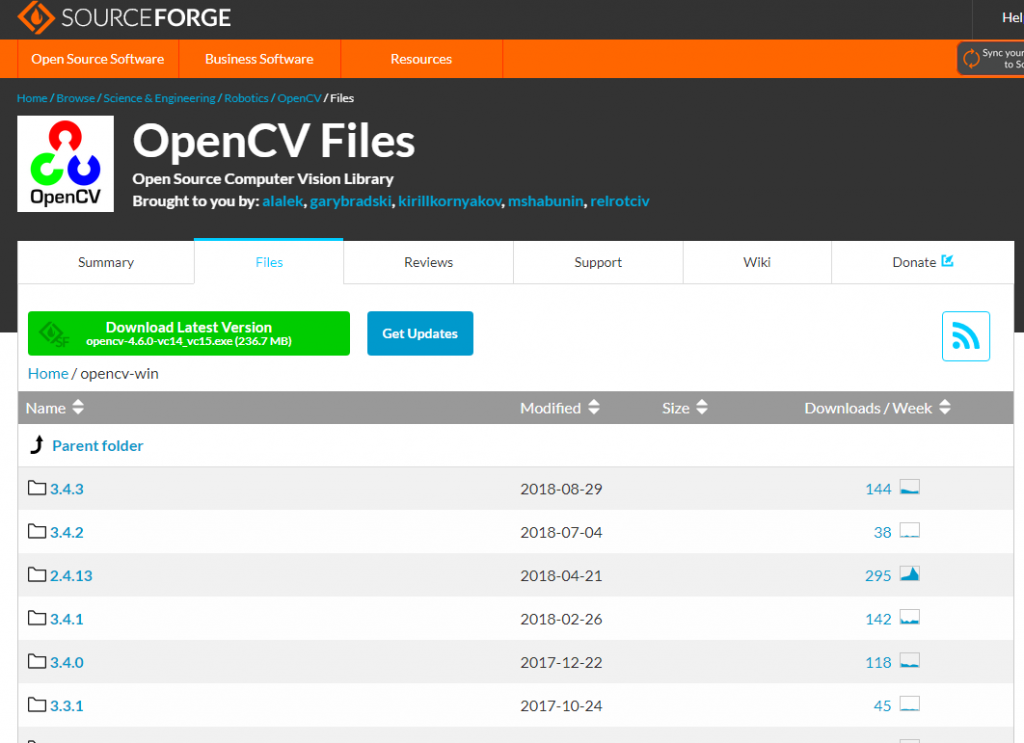Open download stats chart icon for 2.4.13
Image resolution: width=1024 pixels, height=743 pixels.
pyautogui.click(x=910, y=574)
